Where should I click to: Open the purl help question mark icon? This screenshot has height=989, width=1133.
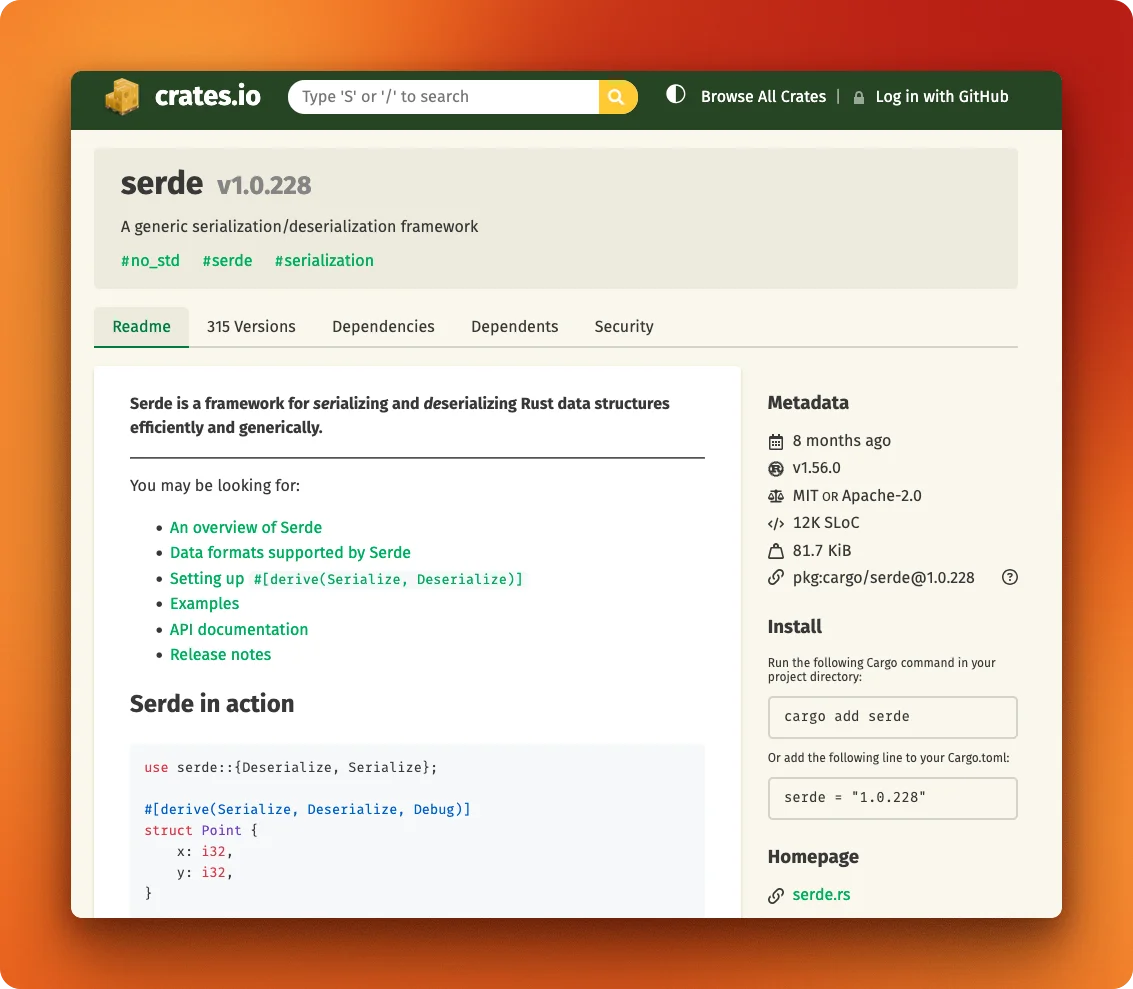pyautogui.click(x=1009, y=577)
